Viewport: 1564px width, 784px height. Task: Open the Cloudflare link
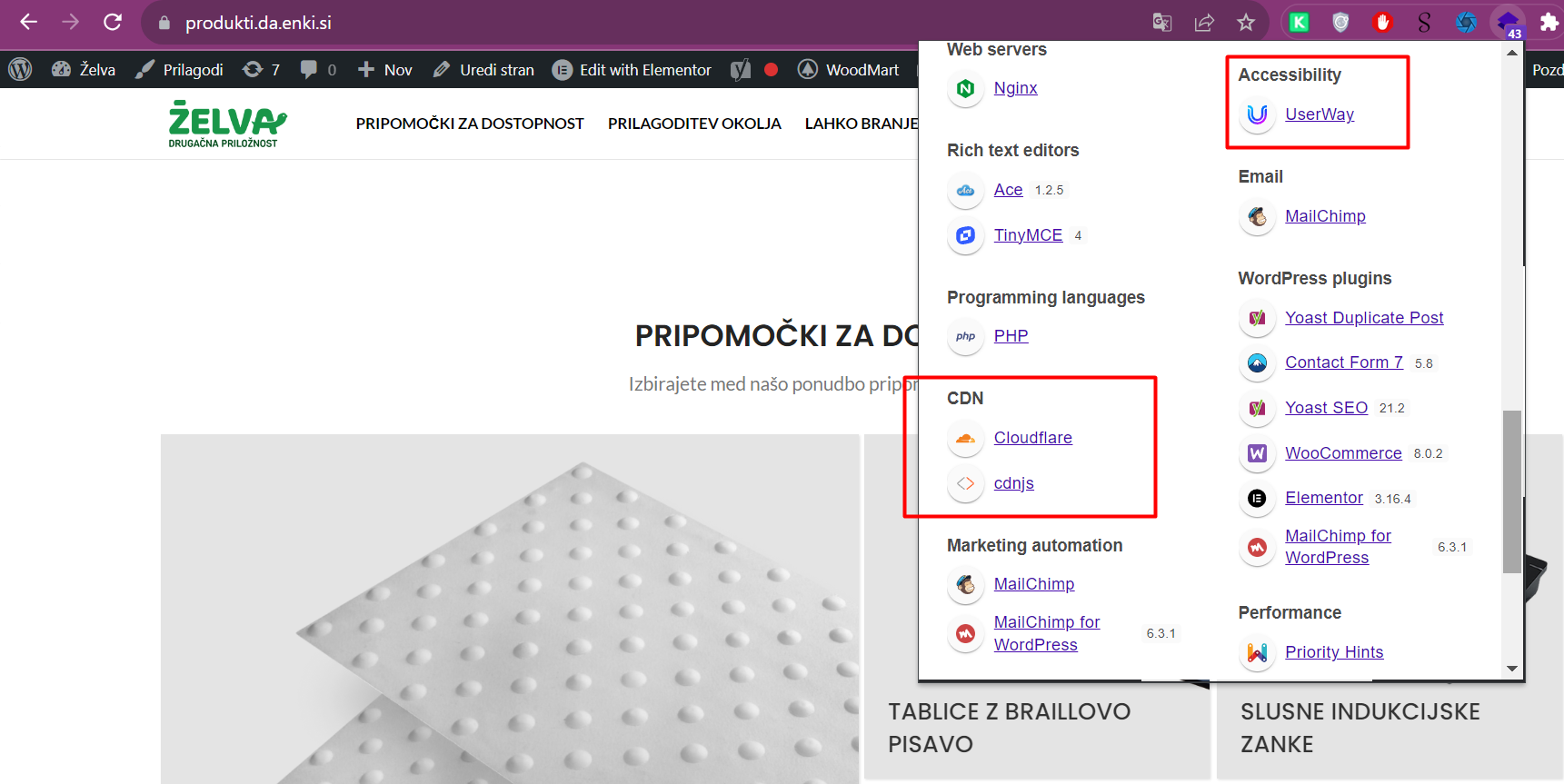tap(1032, 438)
